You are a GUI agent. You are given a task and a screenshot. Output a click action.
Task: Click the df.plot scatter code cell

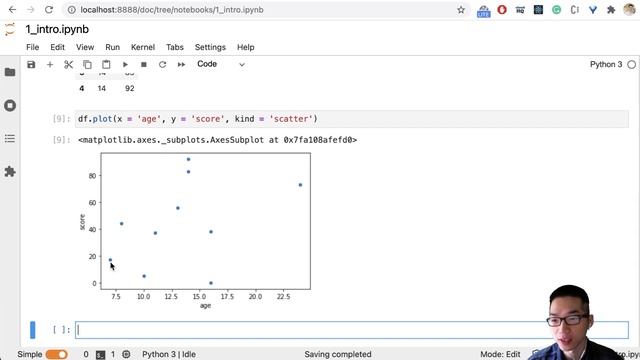351,119
